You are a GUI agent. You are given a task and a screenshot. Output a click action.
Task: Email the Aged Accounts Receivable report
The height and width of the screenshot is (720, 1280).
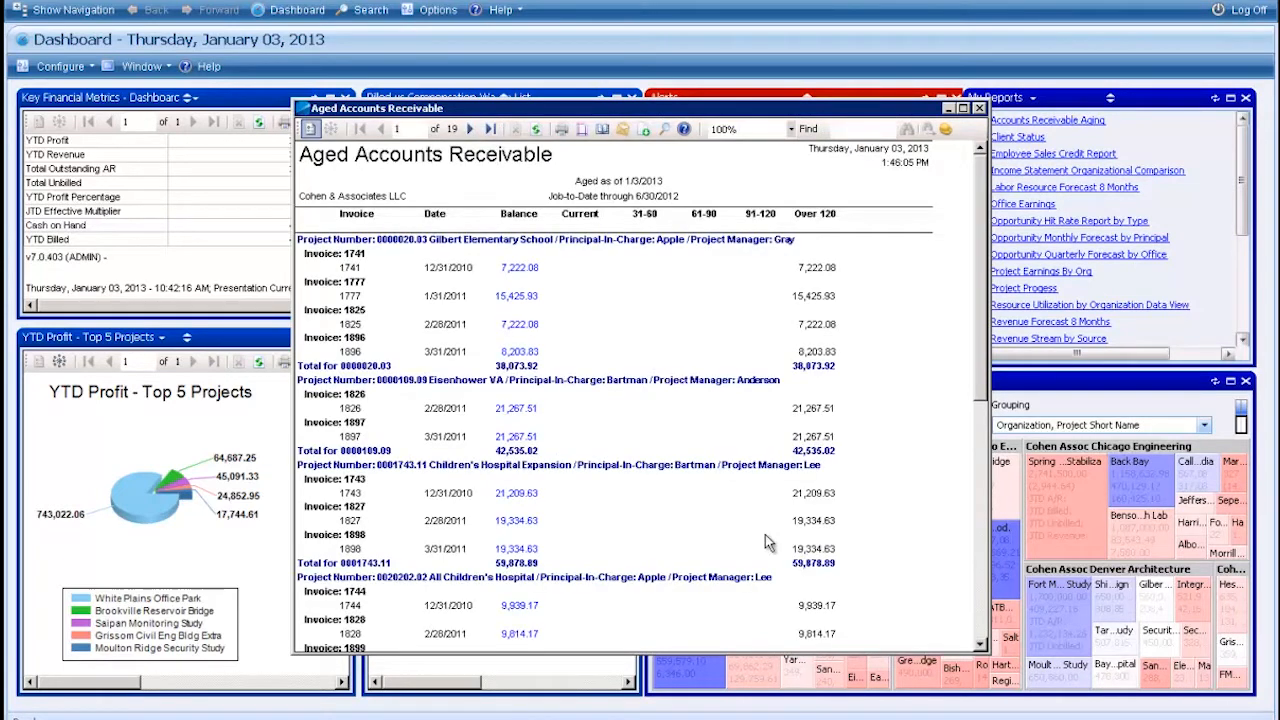point(623,129)
